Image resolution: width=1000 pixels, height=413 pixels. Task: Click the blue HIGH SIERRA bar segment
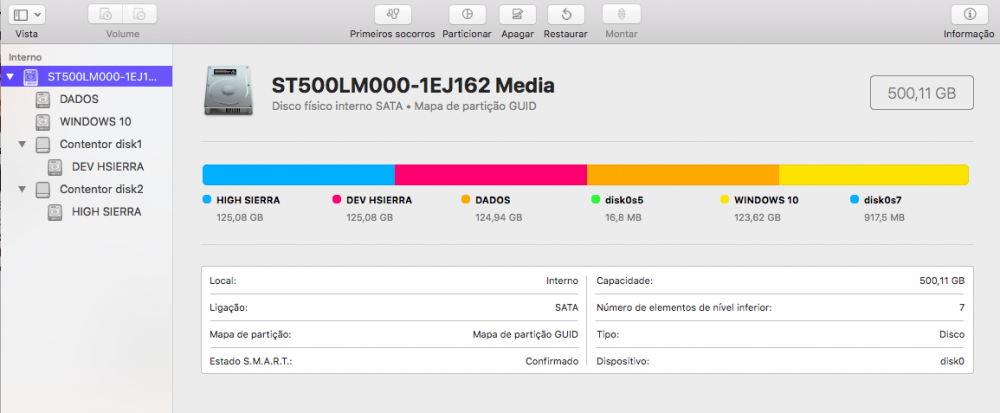click(x=298, y=175)
